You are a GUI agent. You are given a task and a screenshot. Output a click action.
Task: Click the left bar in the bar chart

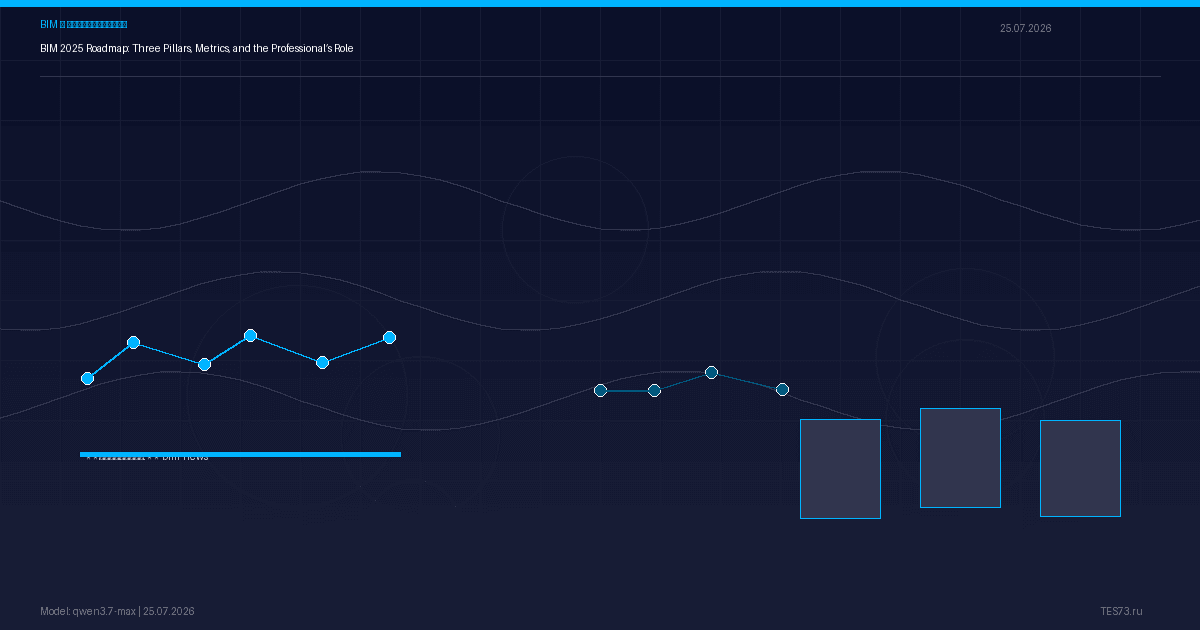(x=840, y=469)
